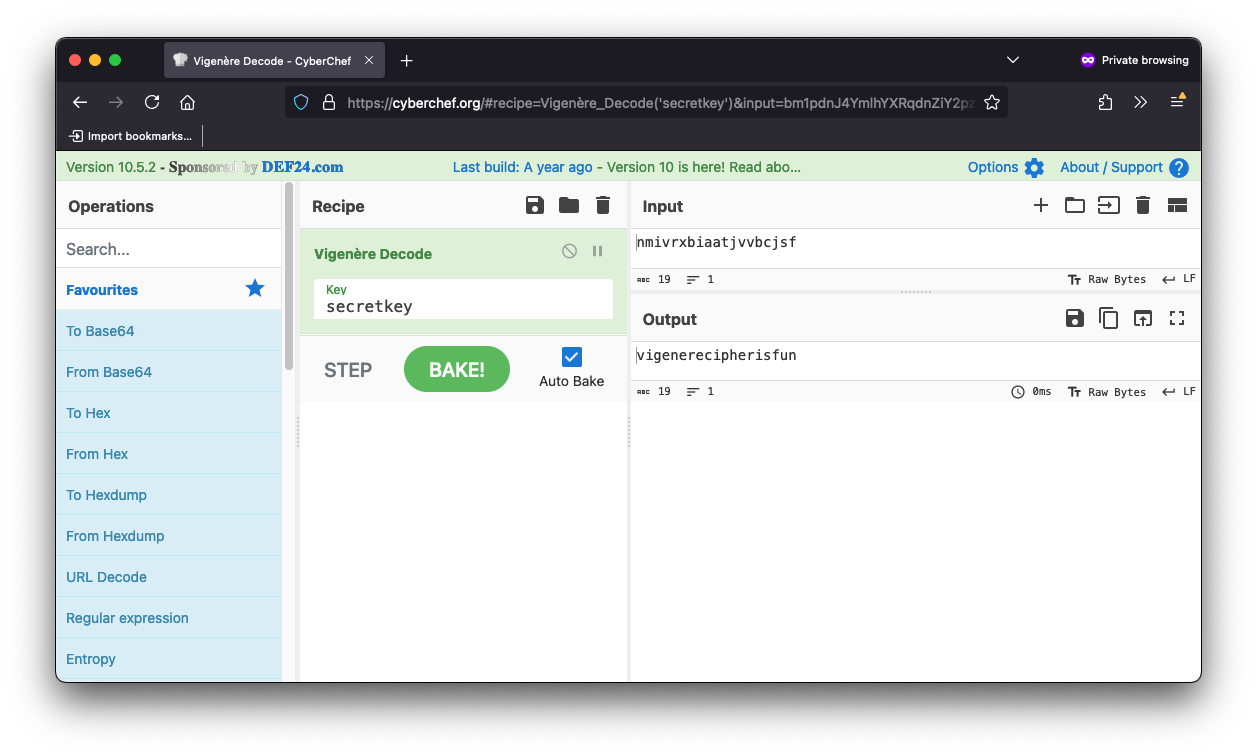This screenshot has width=1257, height=756.
Task: Select the Regular expression operation
Action: pyautogui.click(x=169, y=618)
